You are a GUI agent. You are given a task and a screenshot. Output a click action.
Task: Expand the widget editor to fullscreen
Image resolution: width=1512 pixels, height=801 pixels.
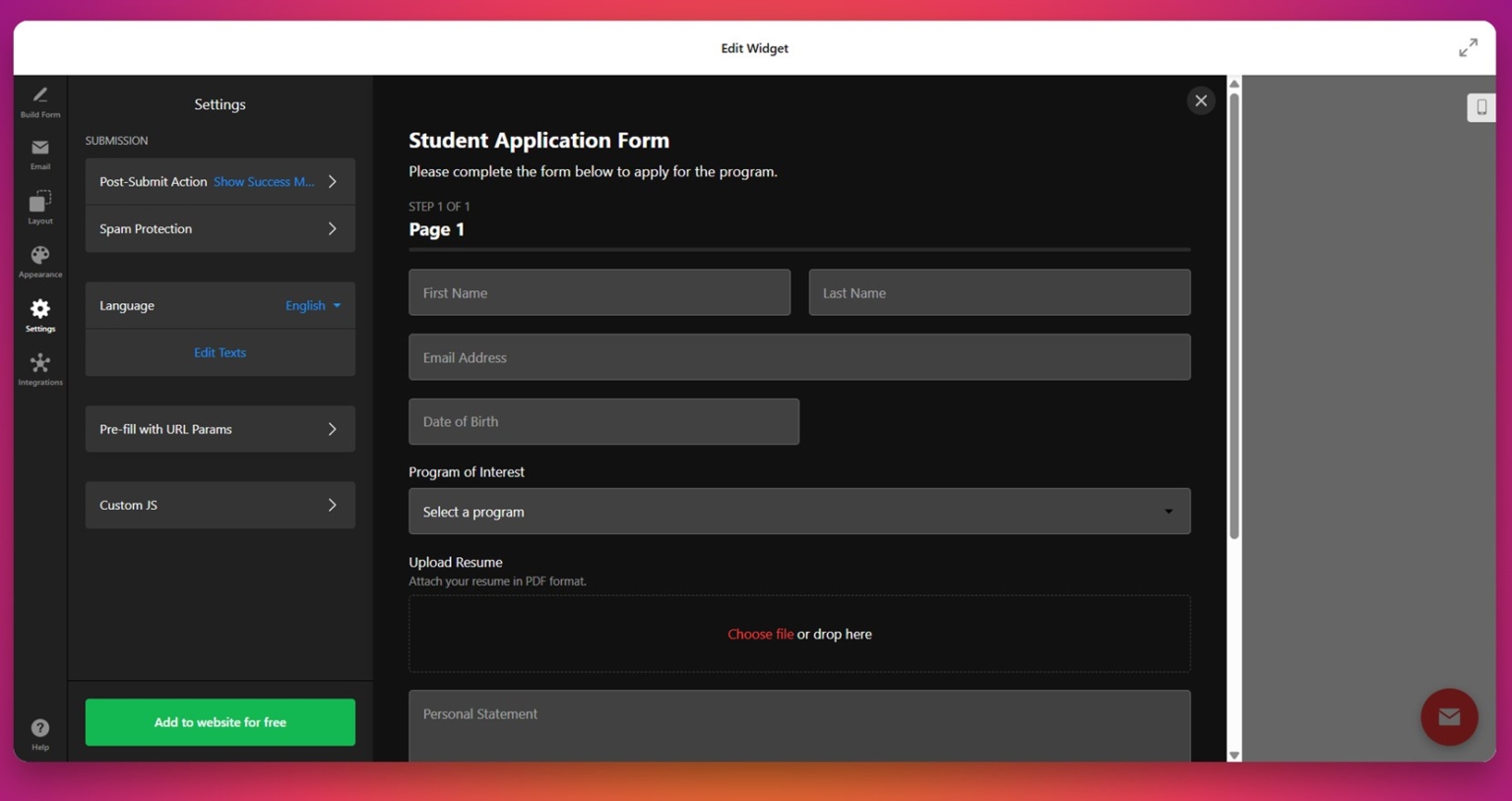(1468, 46)
